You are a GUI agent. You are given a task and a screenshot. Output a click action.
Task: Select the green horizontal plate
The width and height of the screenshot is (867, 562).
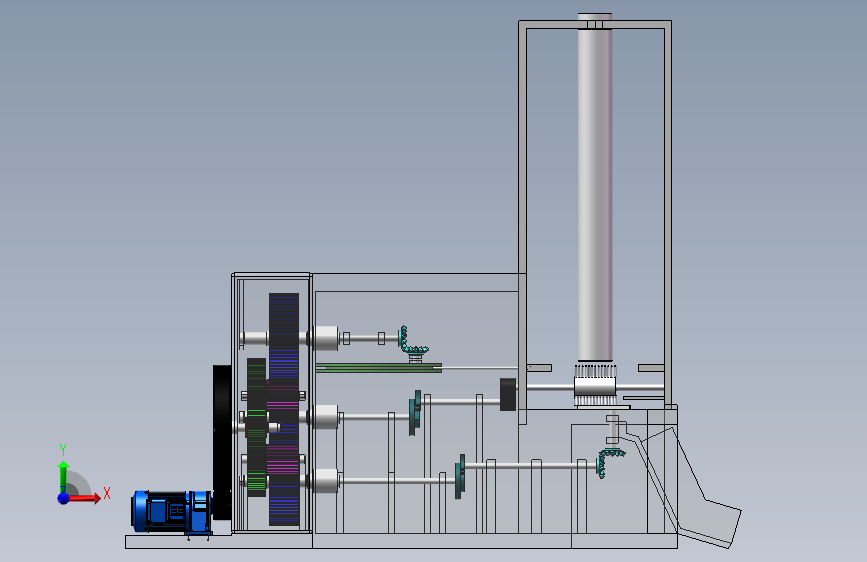pyautogui.click(x=378, y=368)
